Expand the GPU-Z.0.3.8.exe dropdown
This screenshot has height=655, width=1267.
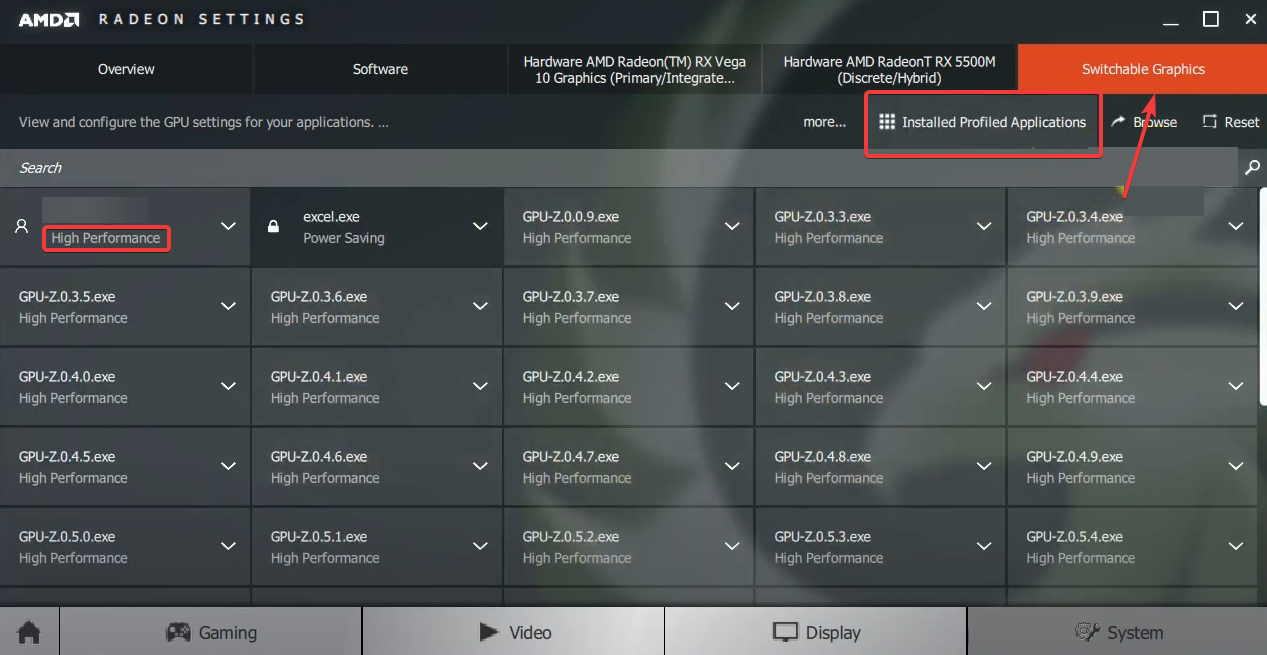point(984,306)
